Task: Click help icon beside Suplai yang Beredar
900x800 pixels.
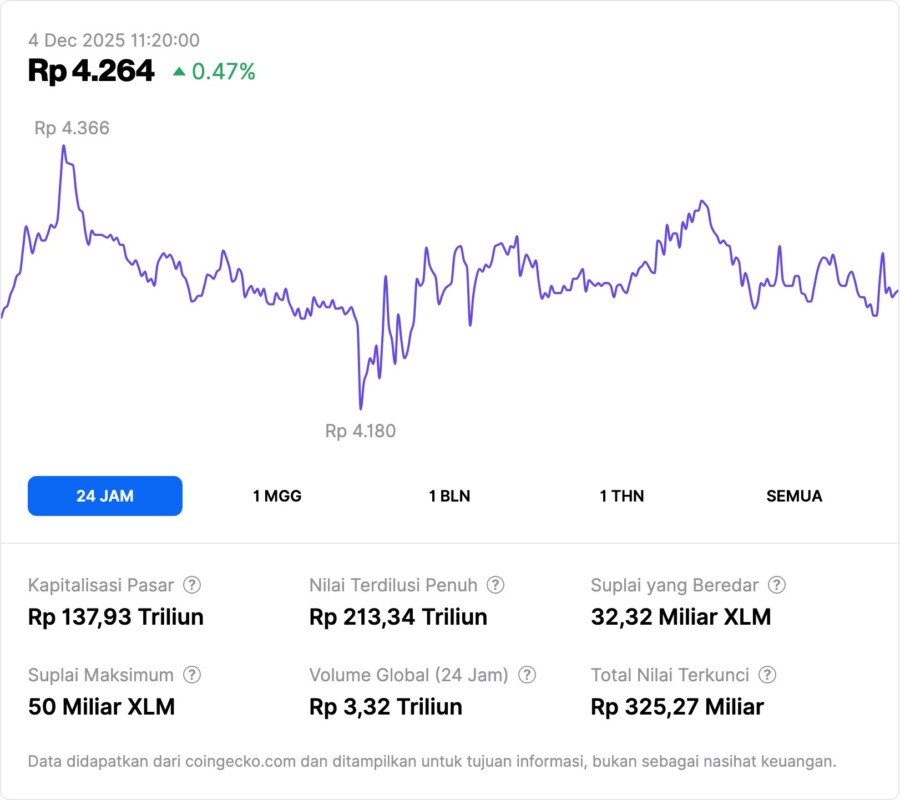Action: [776, 585]
